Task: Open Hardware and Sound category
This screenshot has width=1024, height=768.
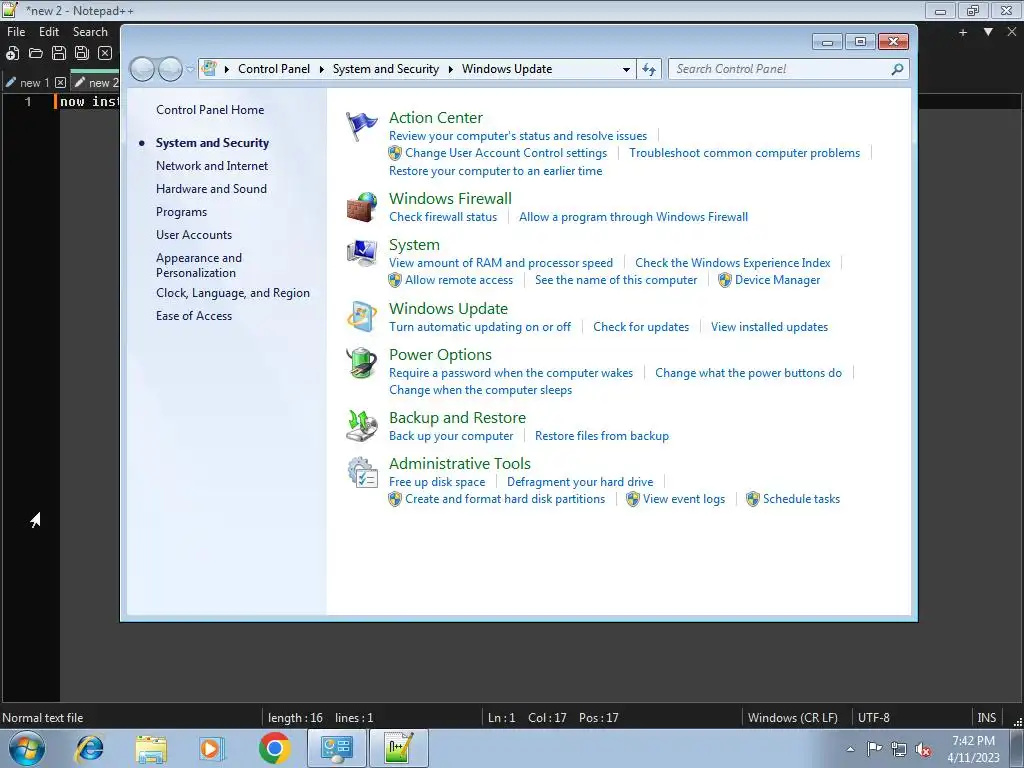Action: [x=211, y=189]
